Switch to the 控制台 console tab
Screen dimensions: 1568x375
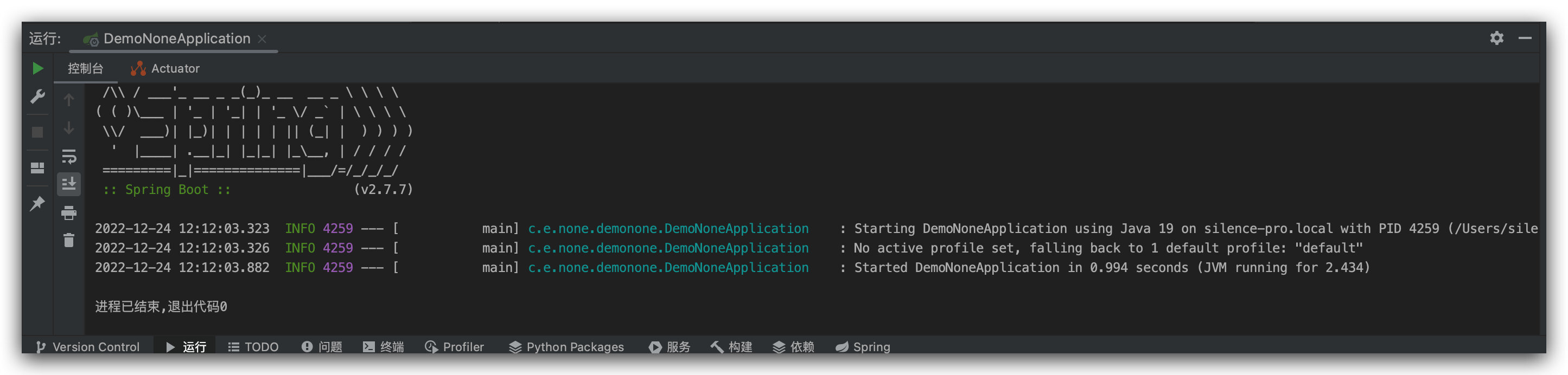pyautogui.click(x=85, y=69)
